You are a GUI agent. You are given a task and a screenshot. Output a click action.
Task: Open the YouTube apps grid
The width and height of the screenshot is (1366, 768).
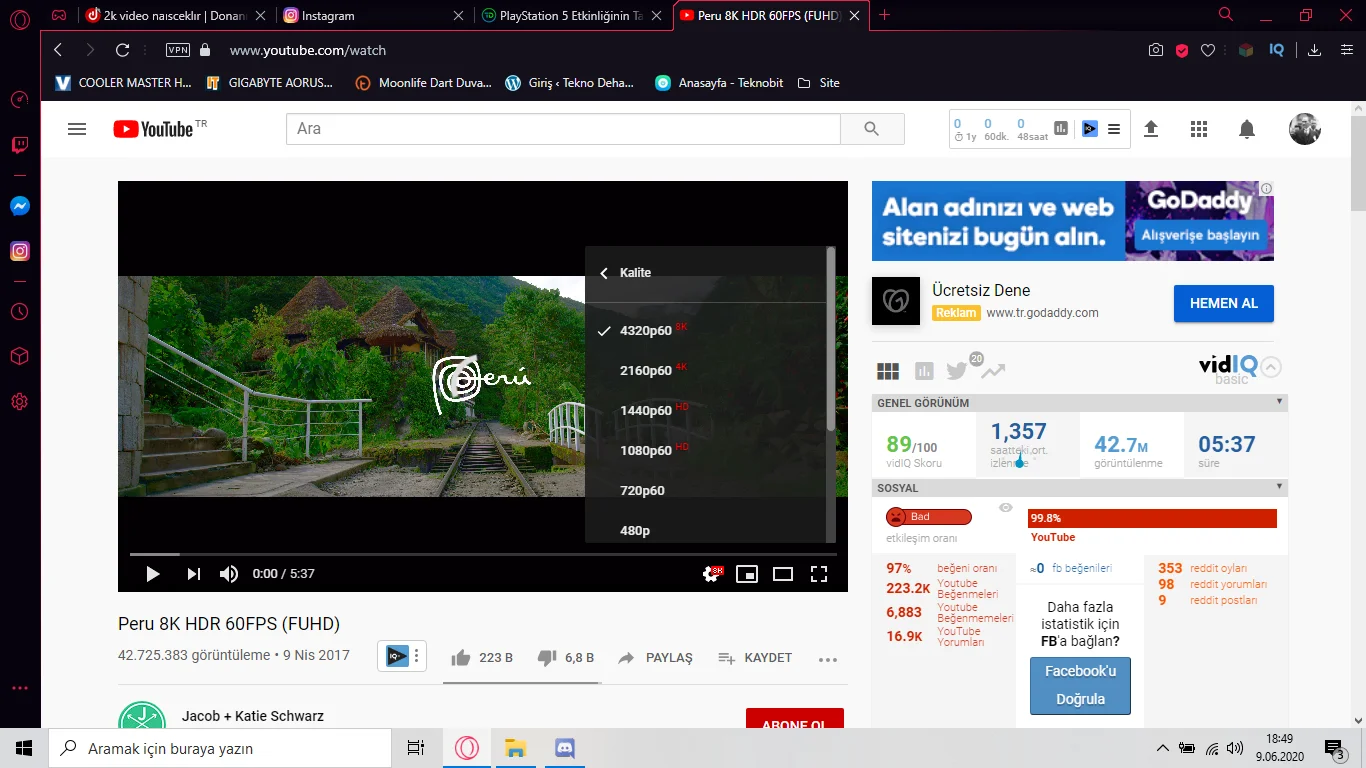1198,129
